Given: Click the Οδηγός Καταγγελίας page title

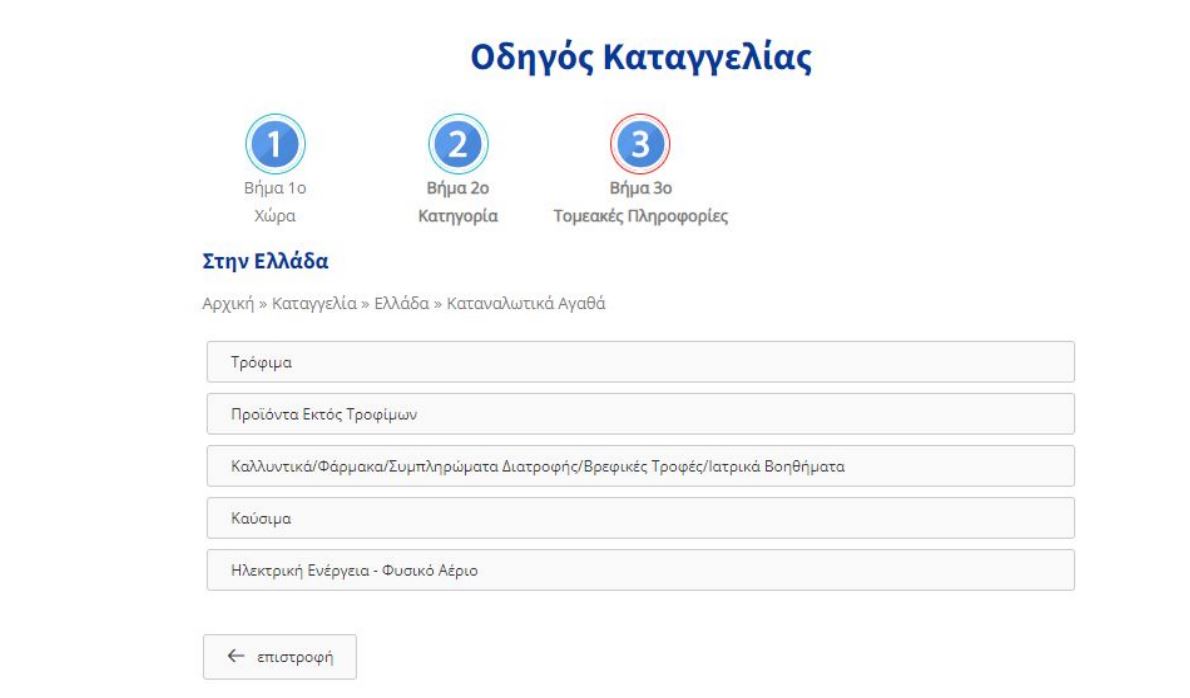Looking at the screenshot, I should coord(640,59).
